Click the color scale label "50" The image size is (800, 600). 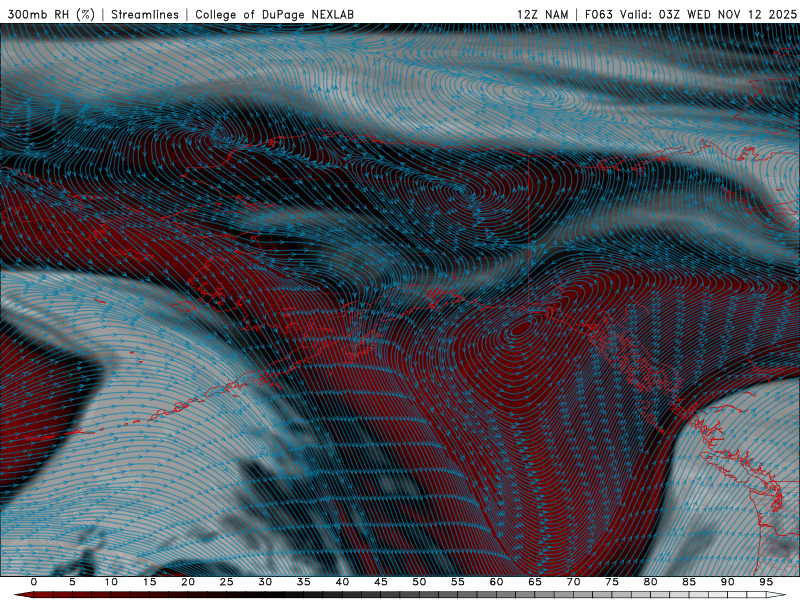pos(419,582)
